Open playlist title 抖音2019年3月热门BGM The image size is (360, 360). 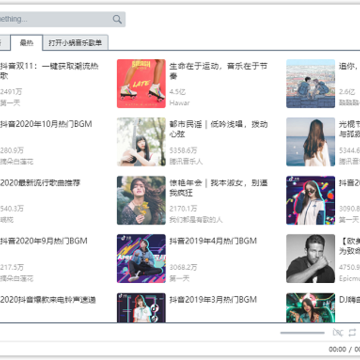click(x=213, y=300)
